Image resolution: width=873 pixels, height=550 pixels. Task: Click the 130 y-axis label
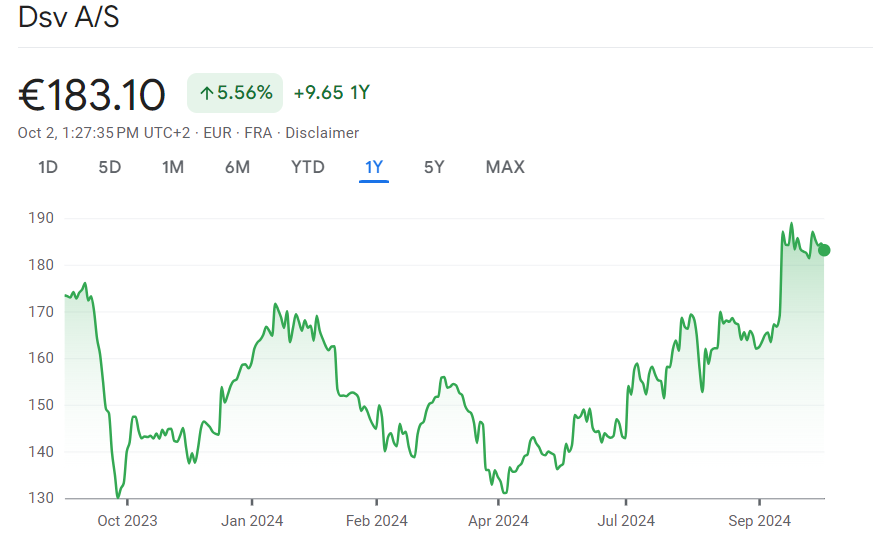[x=41, y=498]
